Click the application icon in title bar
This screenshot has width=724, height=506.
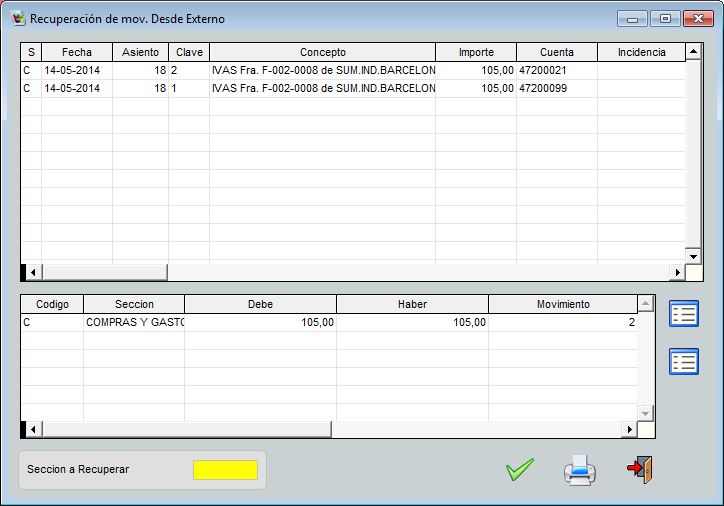click(x=17, y=18)
